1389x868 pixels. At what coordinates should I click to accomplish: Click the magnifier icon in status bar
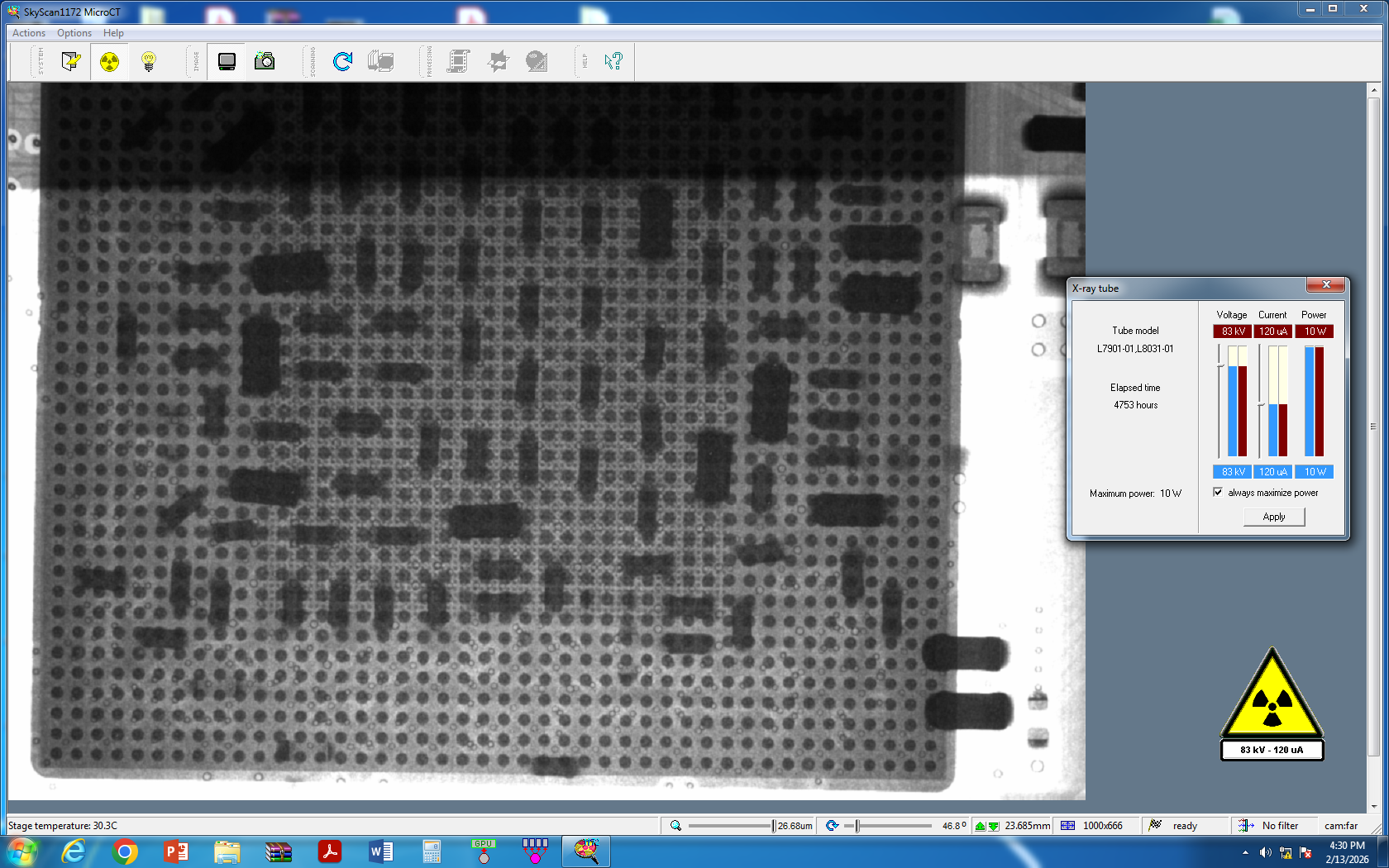[x=675, y=826]
